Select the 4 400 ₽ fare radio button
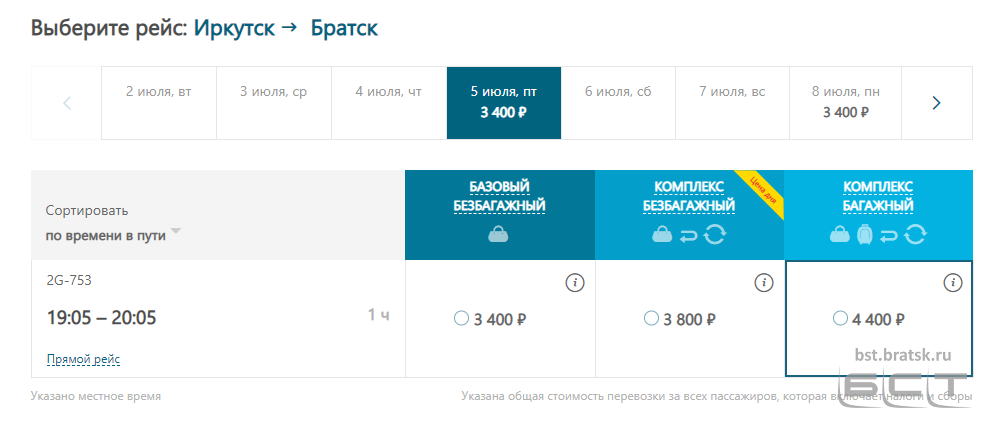Viewport: 993px width, 428px height. point(840,318)
